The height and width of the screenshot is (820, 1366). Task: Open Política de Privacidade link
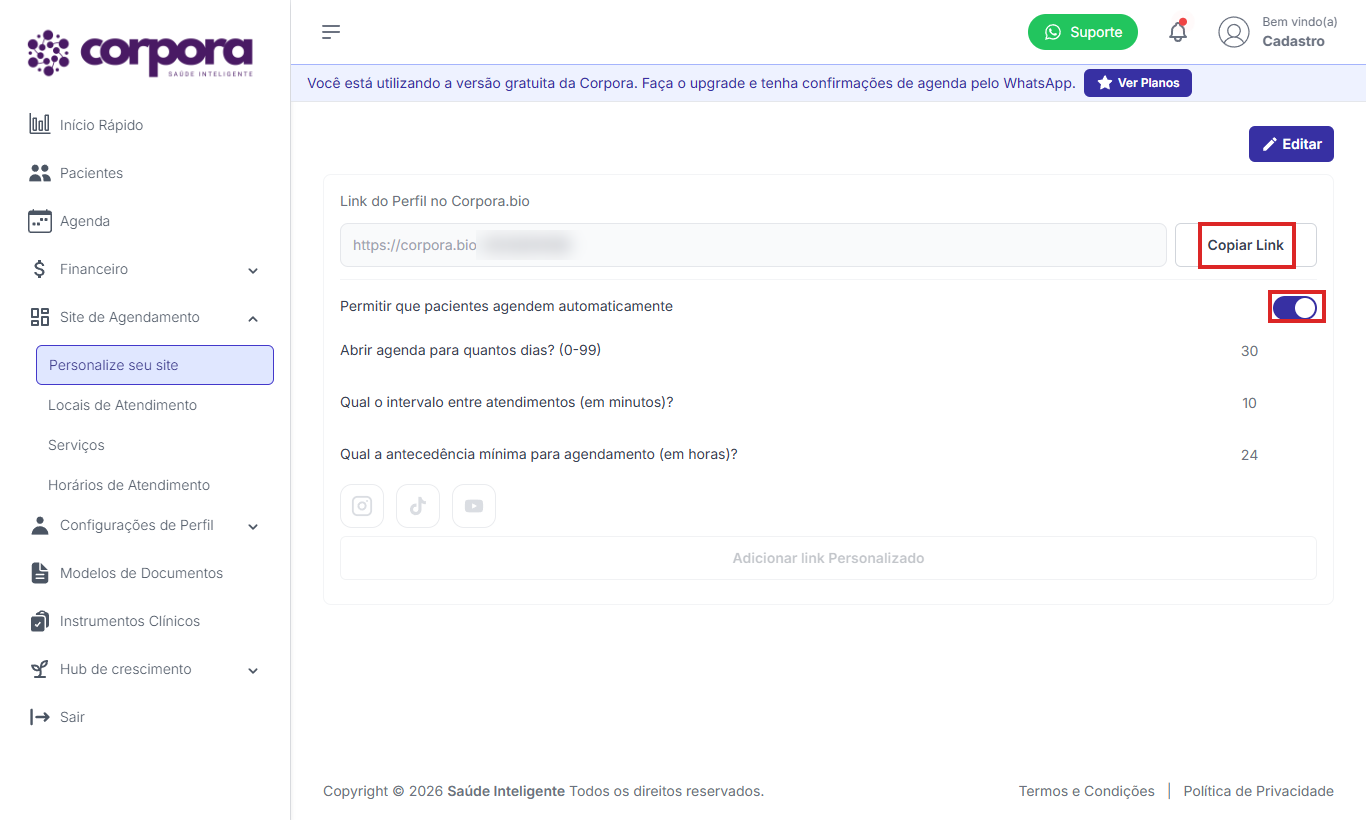coord(1259,791)
